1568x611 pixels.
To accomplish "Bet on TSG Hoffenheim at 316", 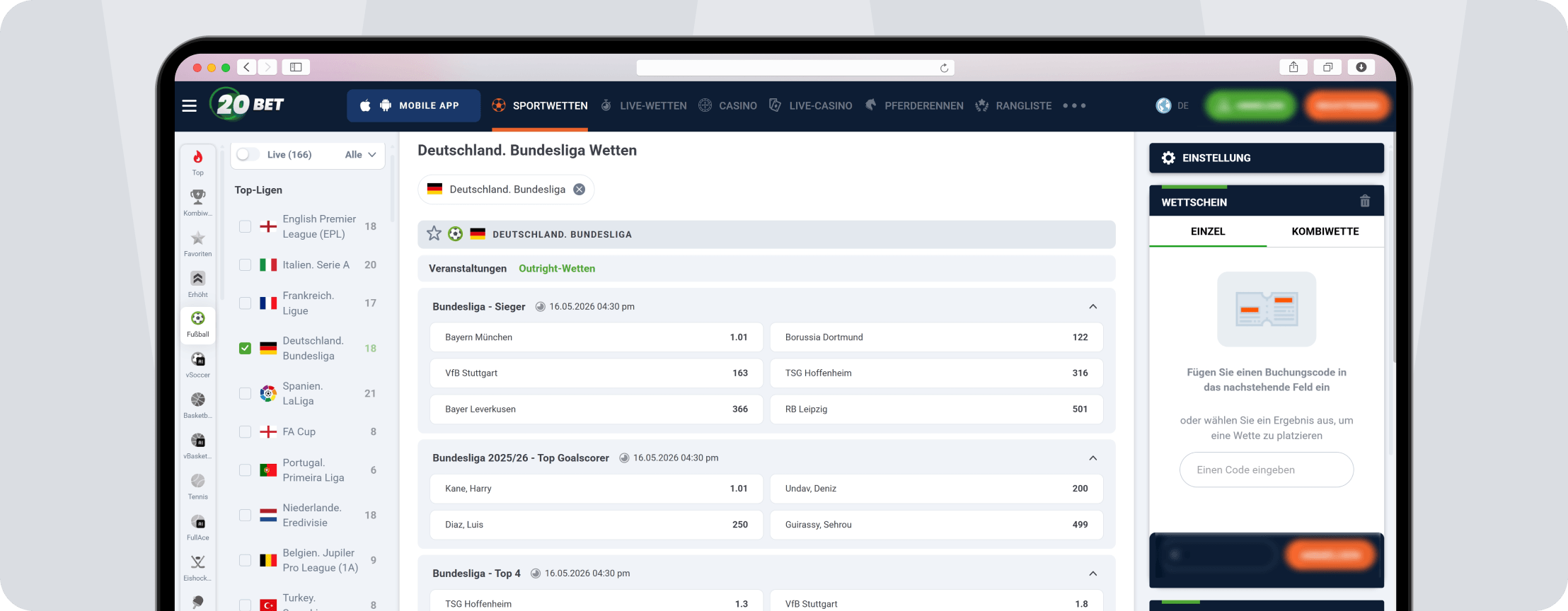I will (x=936, y=373).
